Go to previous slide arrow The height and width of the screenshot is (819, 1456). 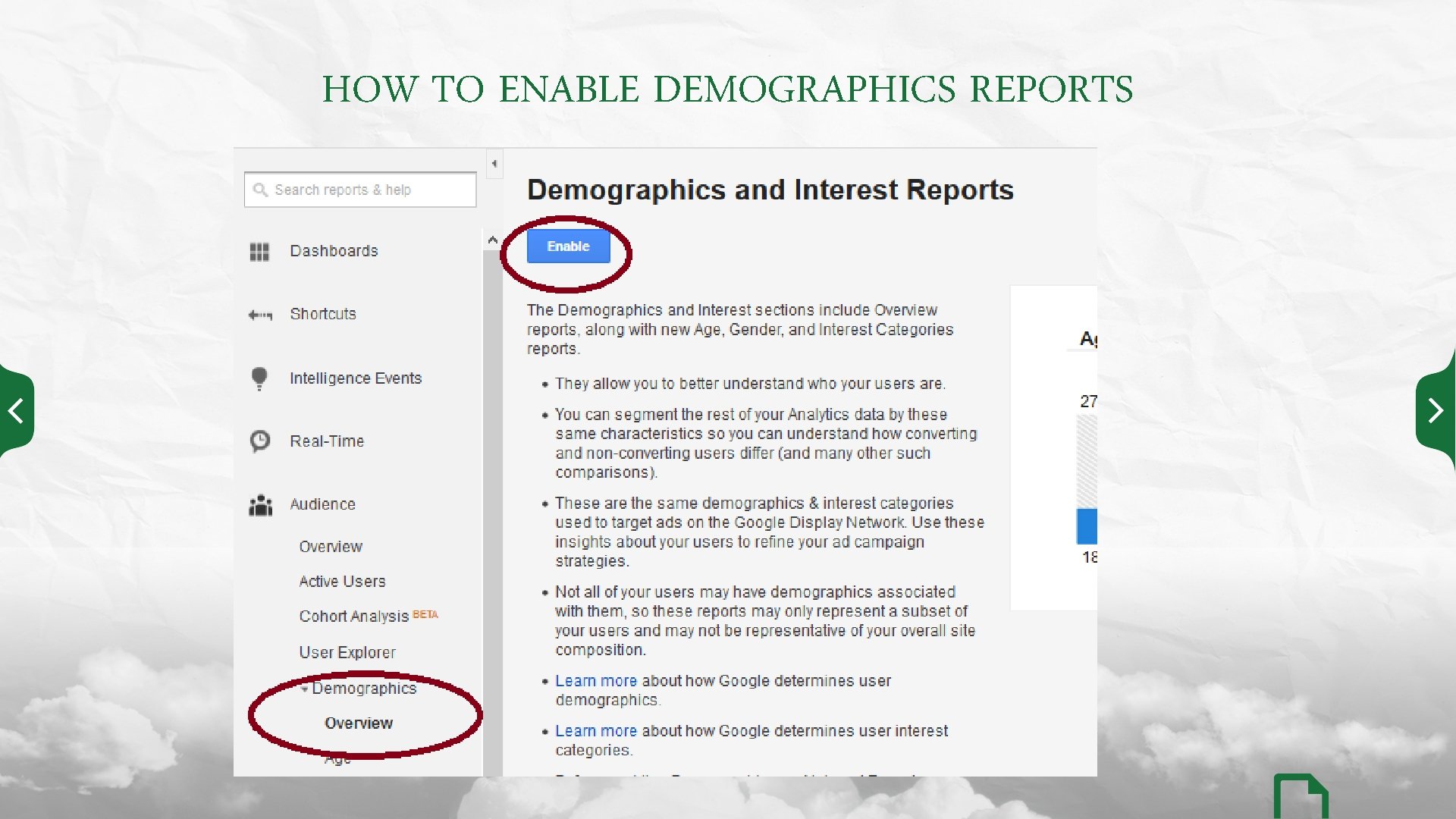[16, 411]
